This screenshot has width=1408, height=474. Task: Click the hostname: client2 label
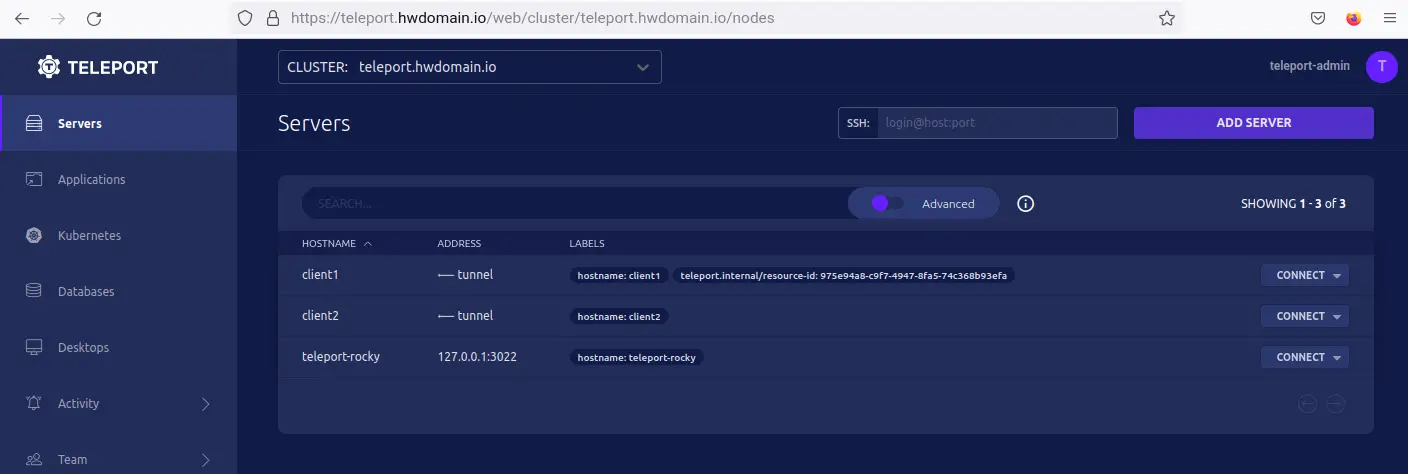(x=619, y=317)
